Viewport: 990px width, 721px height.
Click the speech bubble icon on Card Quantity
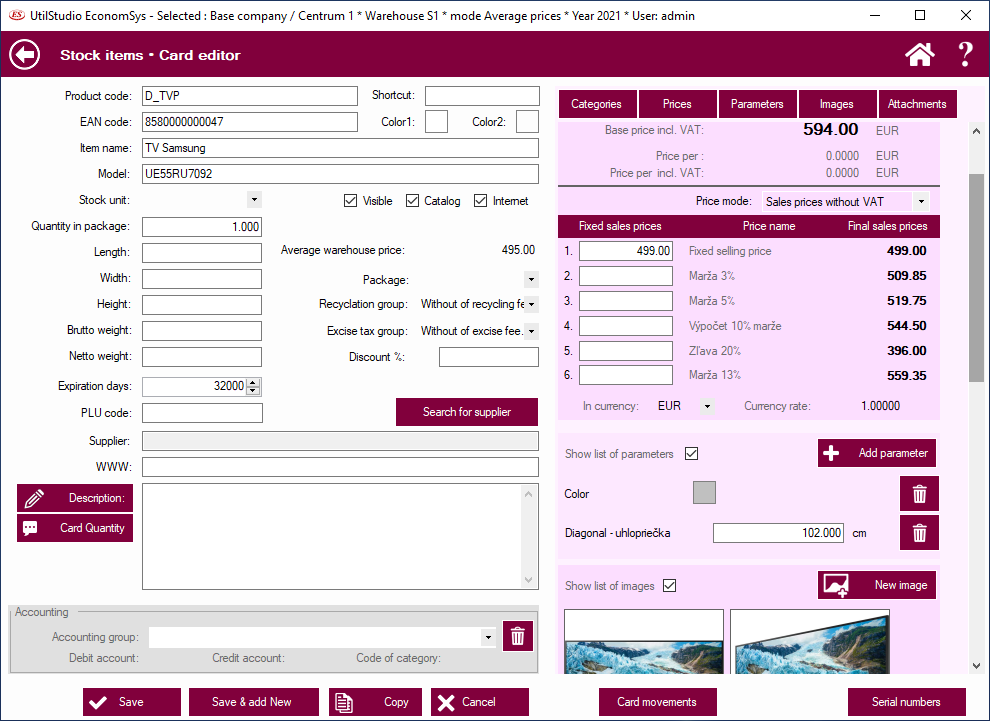30,528
